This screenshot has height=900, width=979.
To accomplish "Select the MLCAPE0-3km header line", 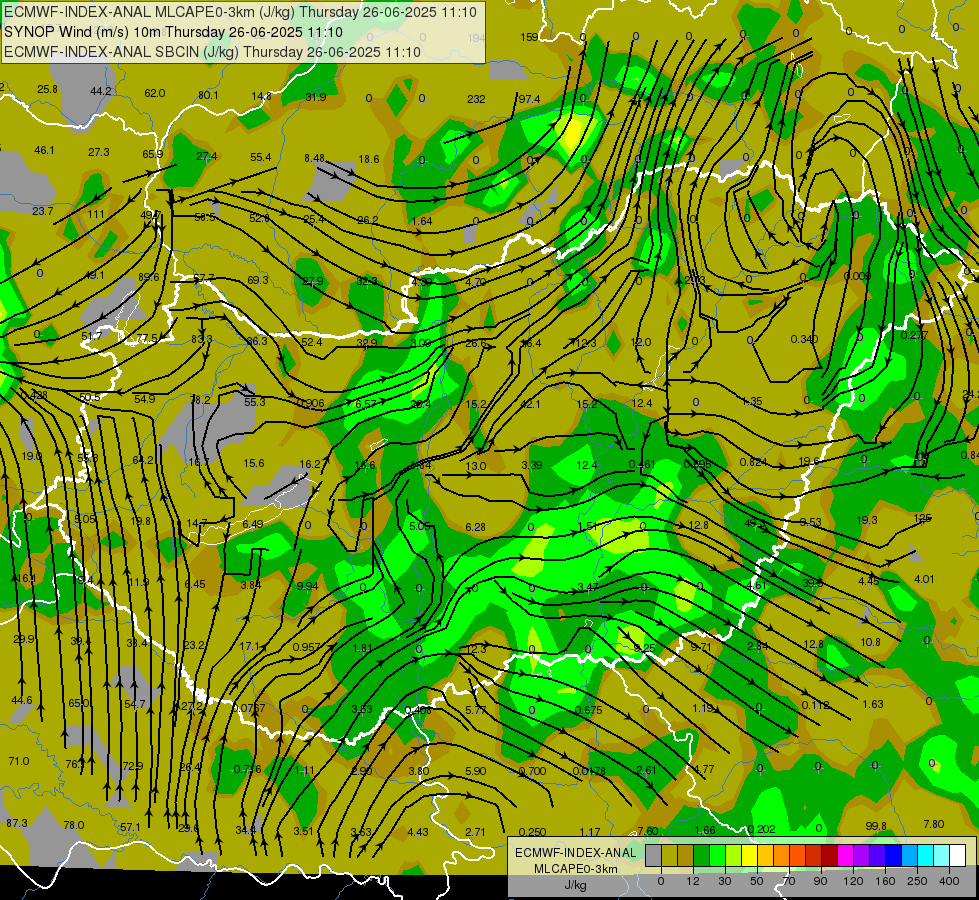I will point(240,12).
